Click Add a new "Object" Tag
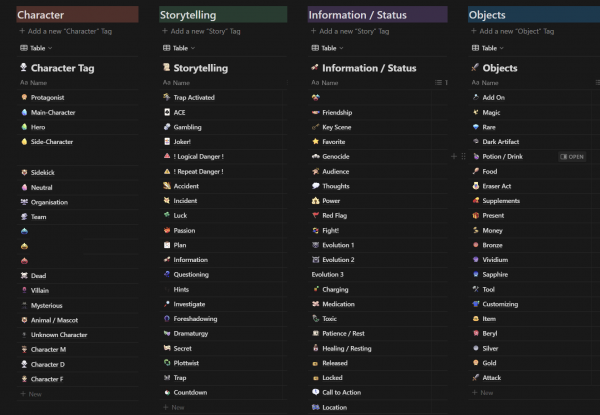Image resolution: width=600 pixels, height=415 pixels. coord(520,31)
